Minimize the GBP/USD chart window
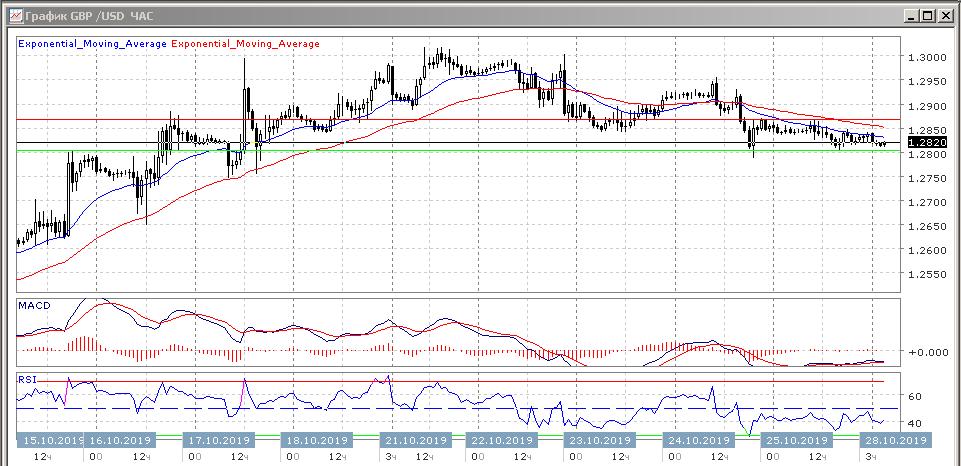This screenshot has width=961, height=466. point(912,16)
